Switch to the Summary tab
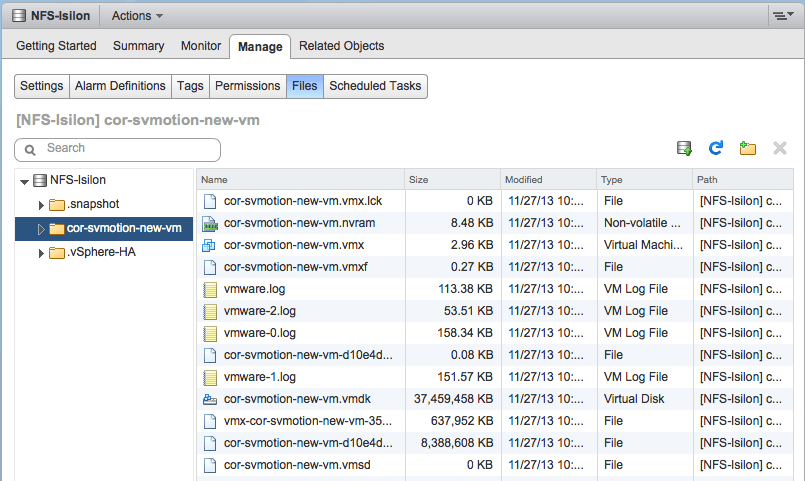The width and height of the screenshot is (805, 481). [139, 46]
